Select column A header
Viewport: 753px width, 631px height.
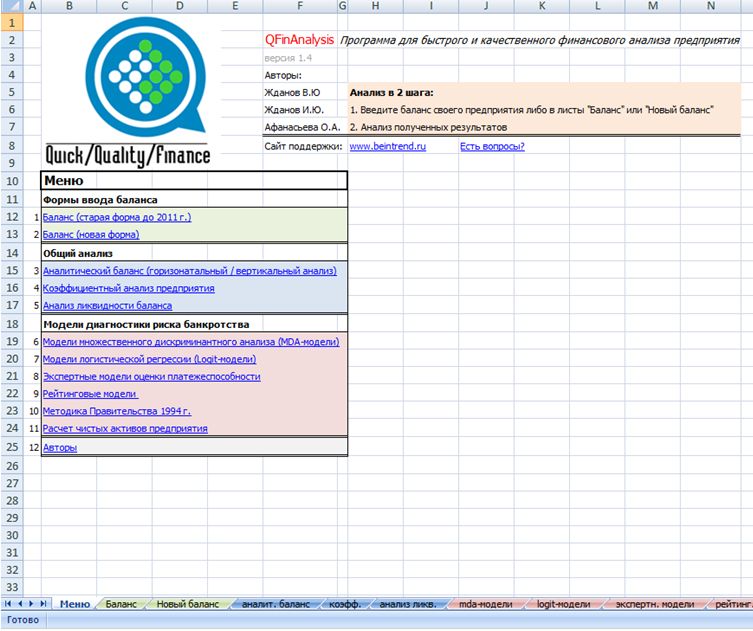[32, 6]
